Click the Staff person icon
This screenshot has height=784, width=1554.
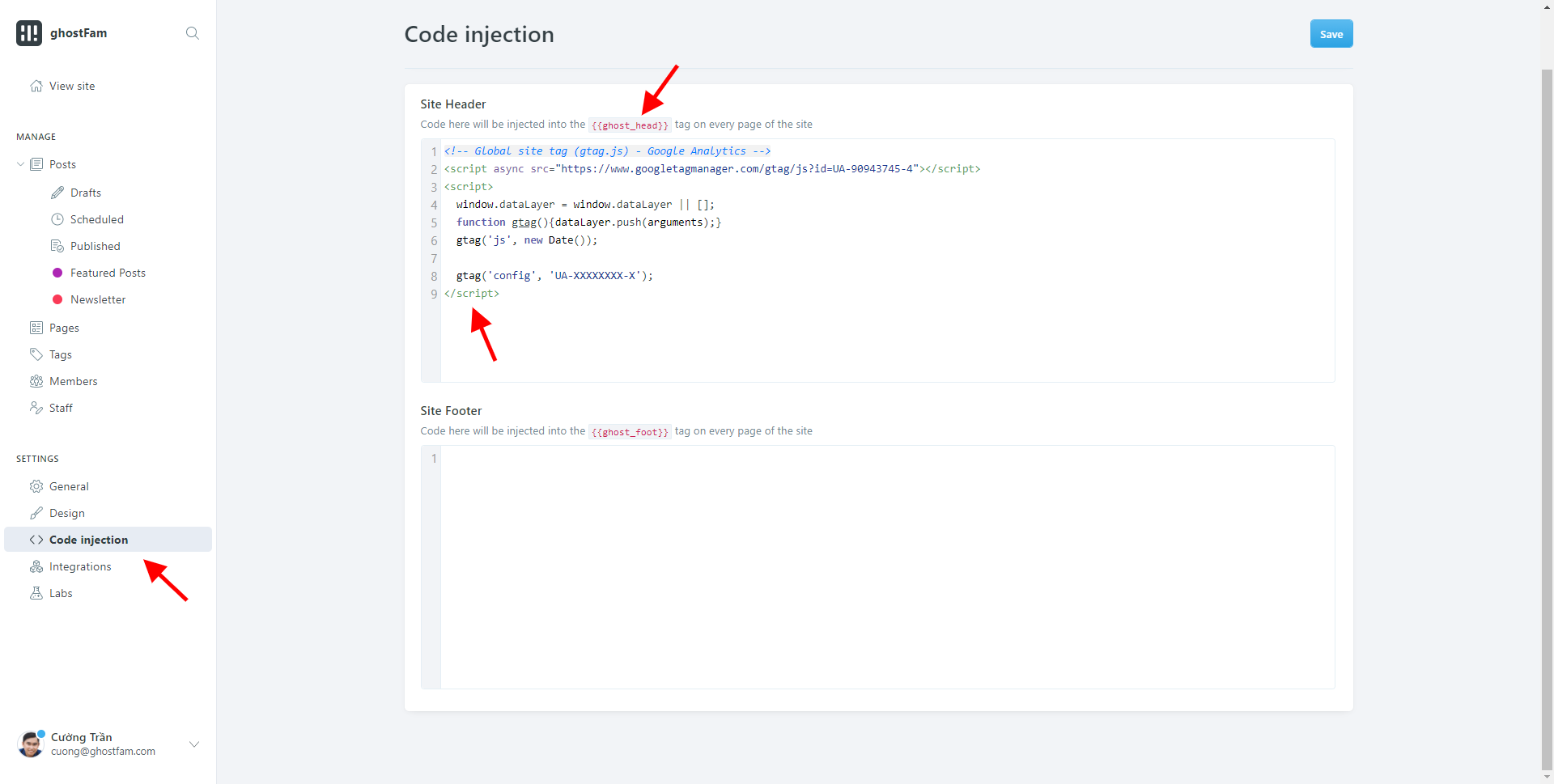point(36,408)
